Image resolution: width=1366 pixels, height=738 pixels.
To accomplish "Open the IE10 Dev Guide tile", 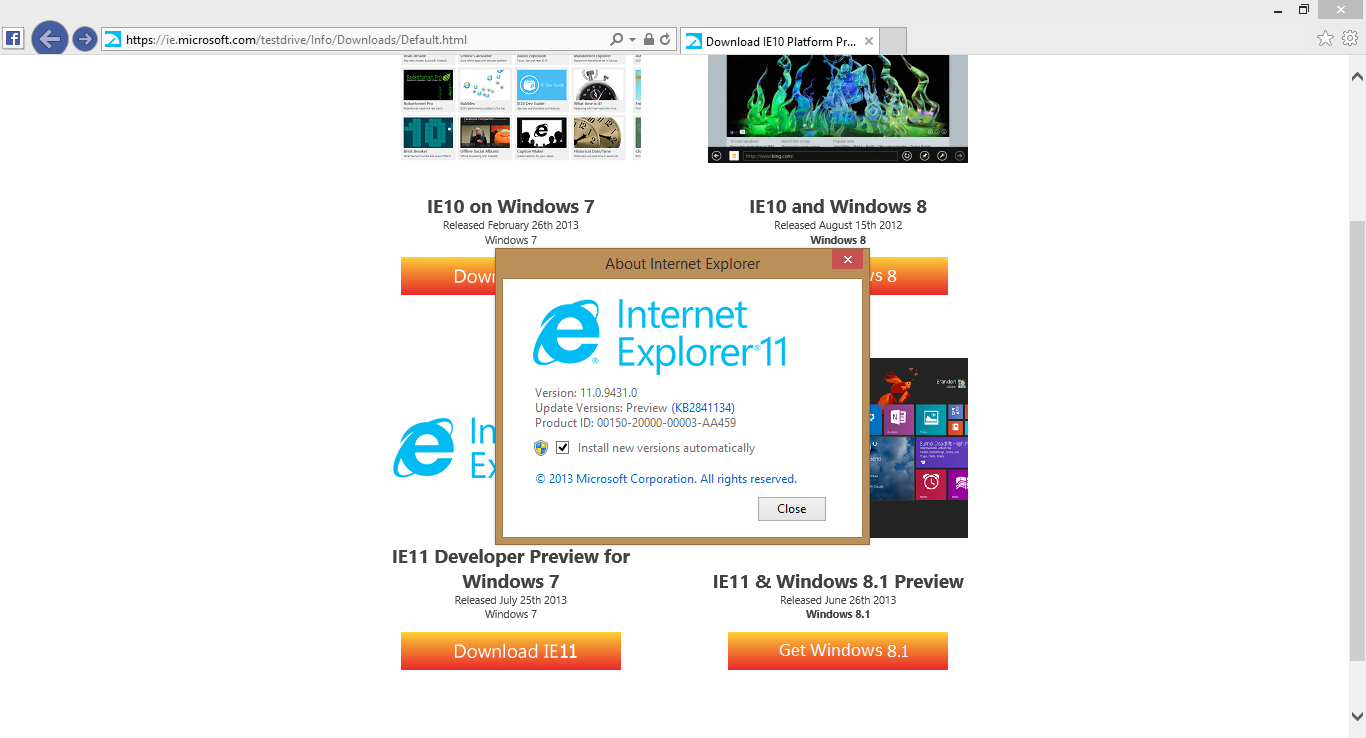I will coord(542,91).
